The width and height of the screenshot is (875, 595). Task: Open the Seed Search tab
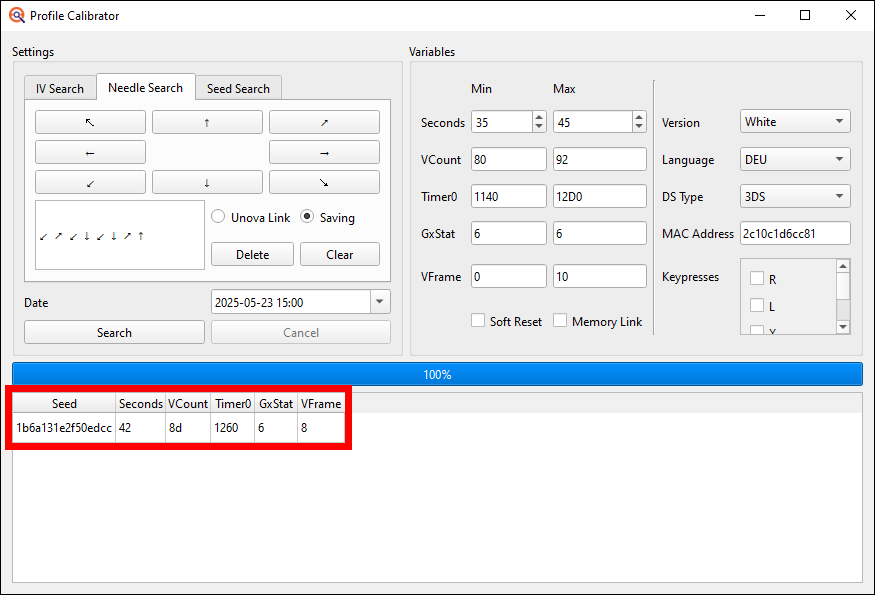click(x=238, y=89)
